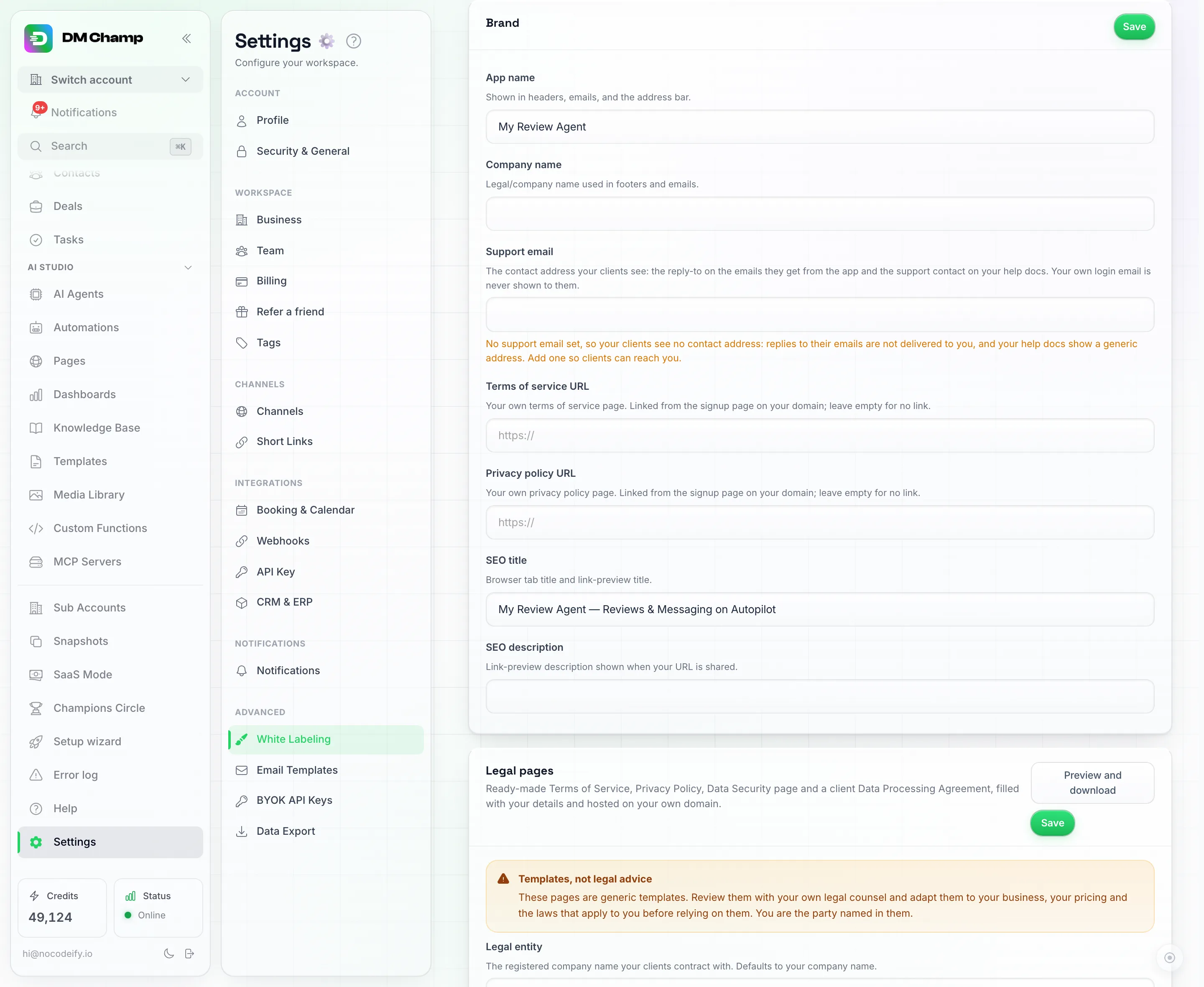Click the Company name input field

819,214
